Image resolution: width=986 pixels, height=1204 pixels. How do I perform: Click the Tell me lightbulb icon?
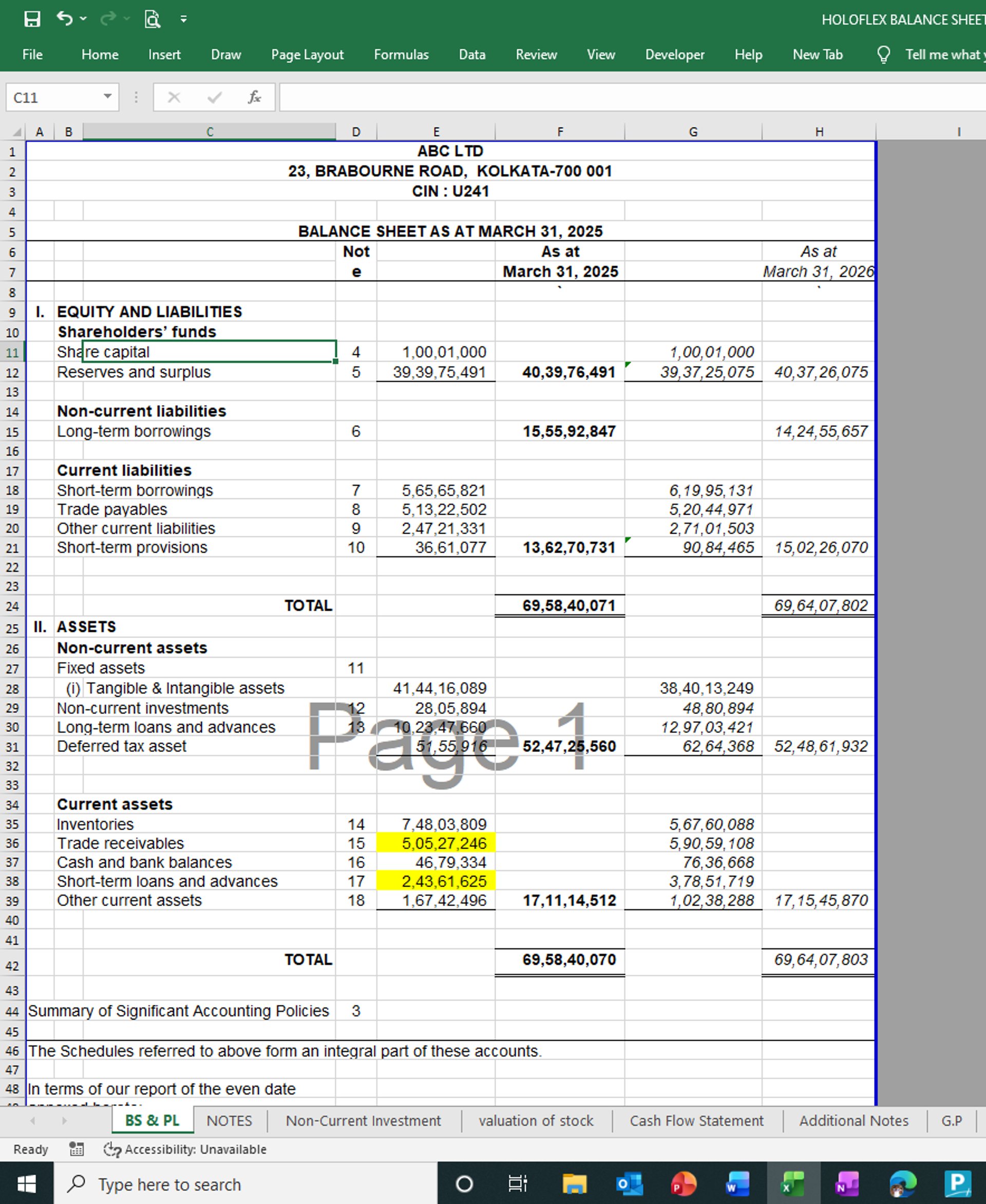click(x=883, y=54)
